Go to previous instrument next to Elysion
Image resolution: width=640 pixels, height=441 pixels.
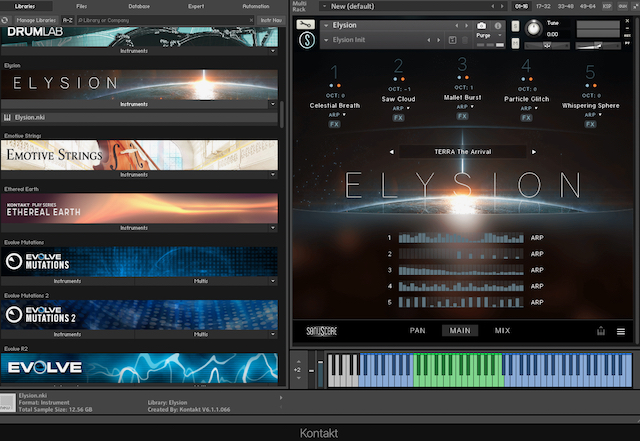457,25
